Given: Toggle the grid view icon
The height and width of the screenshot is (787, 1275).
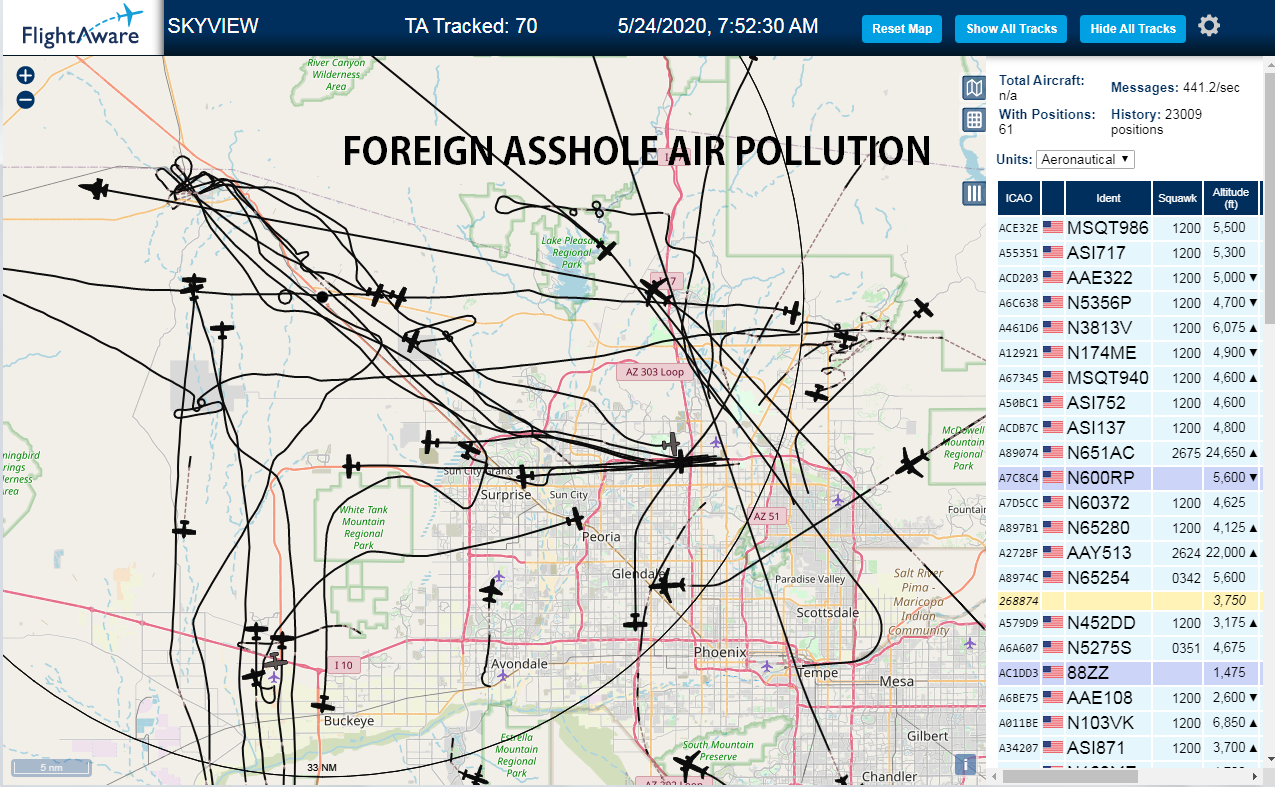Looking at the screenshot, I should coord(974,120).
